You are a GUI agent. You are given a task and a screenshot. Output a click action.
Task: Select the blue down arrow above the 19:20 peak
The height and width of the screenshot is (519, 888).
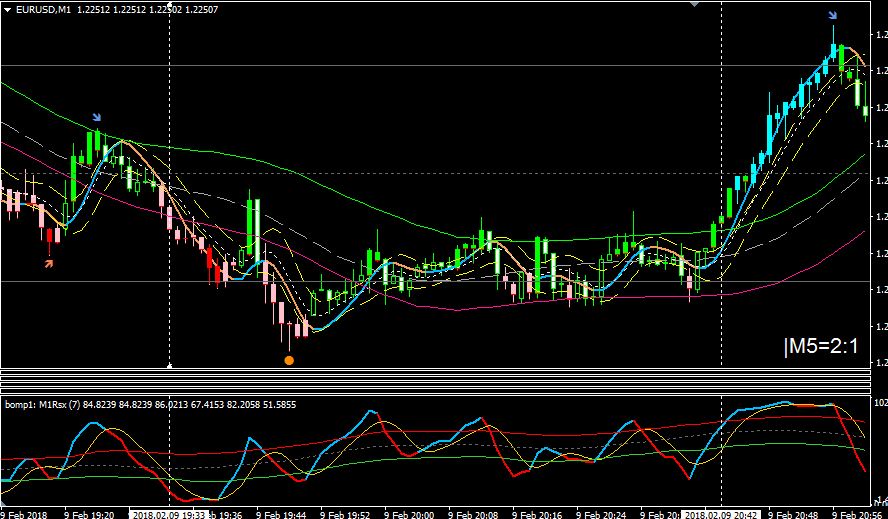click(97, 117)
